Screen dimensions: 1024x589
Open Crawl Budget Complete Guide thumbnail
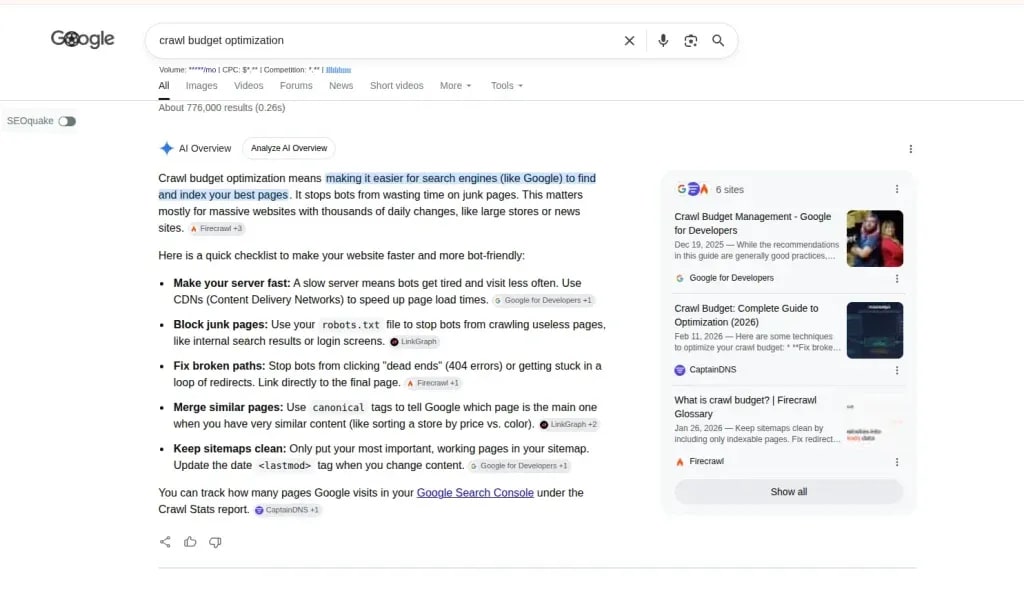tap(874, 330)
